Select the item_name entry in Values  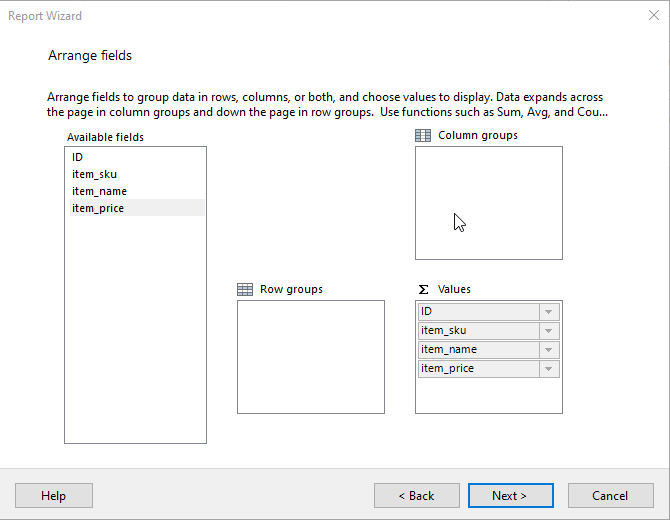479,350
